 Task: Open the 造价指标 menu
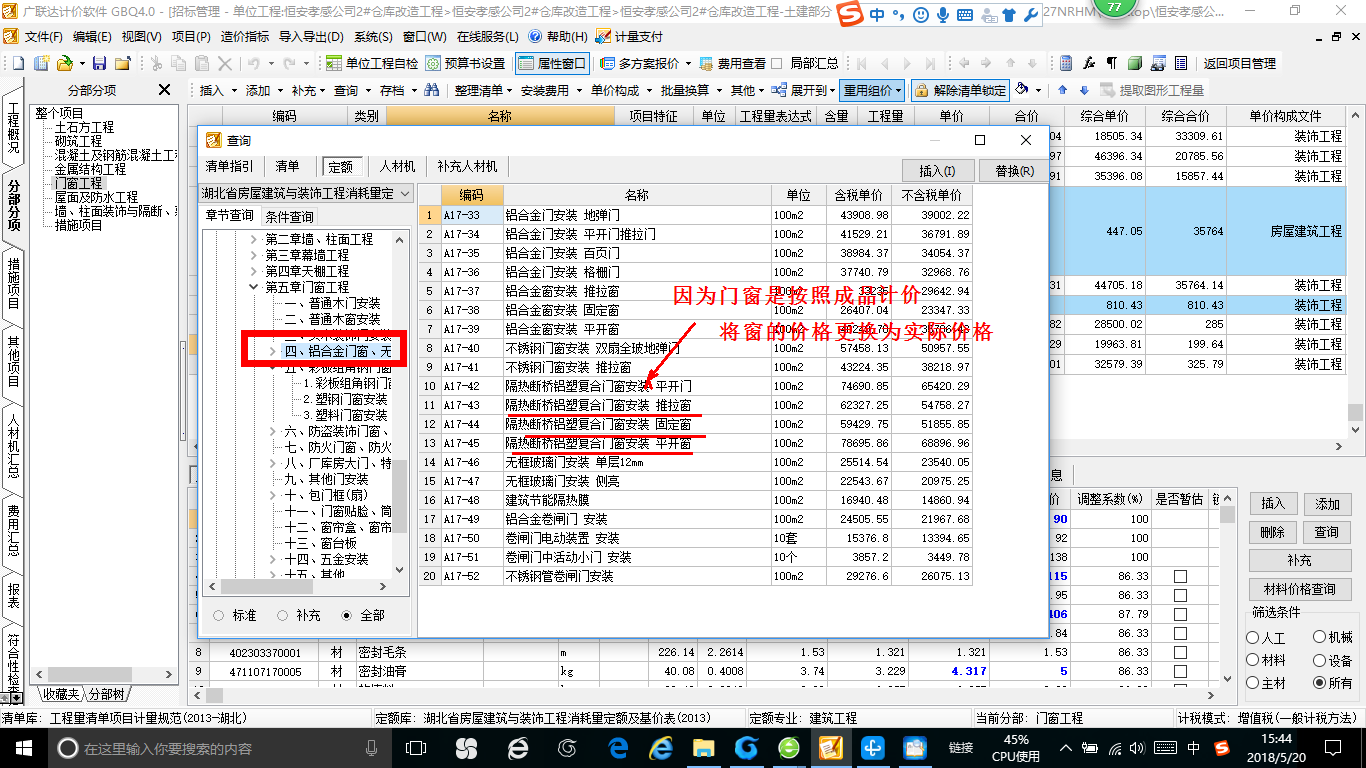(245, 36)
